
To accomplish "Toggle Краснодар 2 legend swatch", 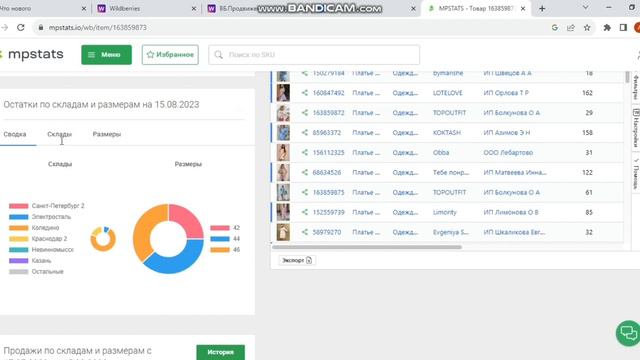I will [19, 239].
